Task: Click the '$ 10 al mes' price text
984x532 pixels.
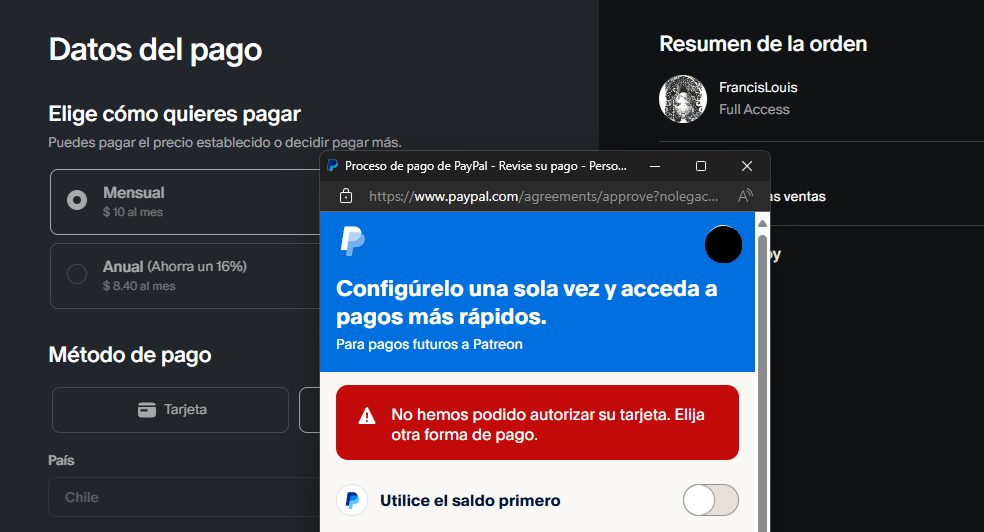Action: [132, 212]
